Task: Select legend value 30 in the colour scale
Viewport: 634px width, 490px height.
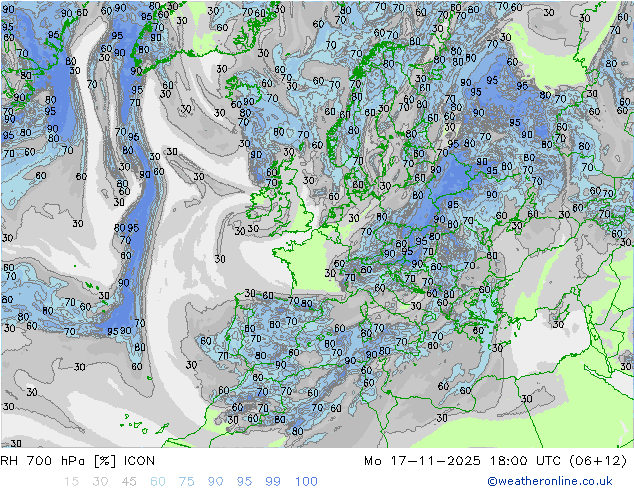Action: click(x=100, y=482)
